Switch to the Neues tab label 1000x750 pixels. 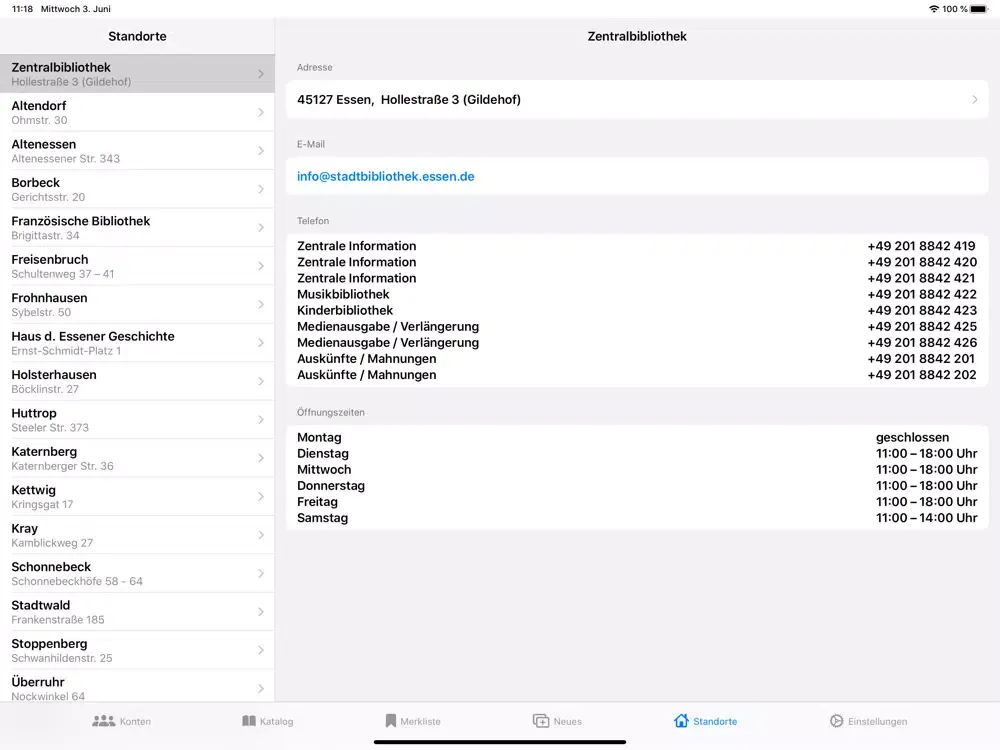568,721
